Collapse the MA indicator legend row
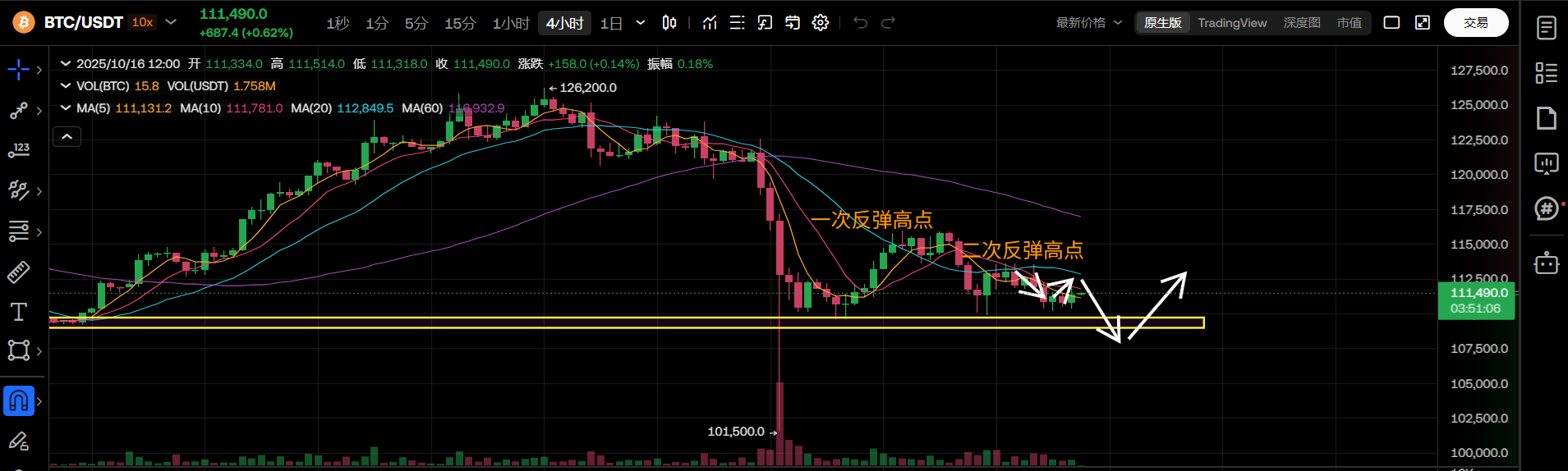This screenshot has height=471, width=1568. click(66, 108)
